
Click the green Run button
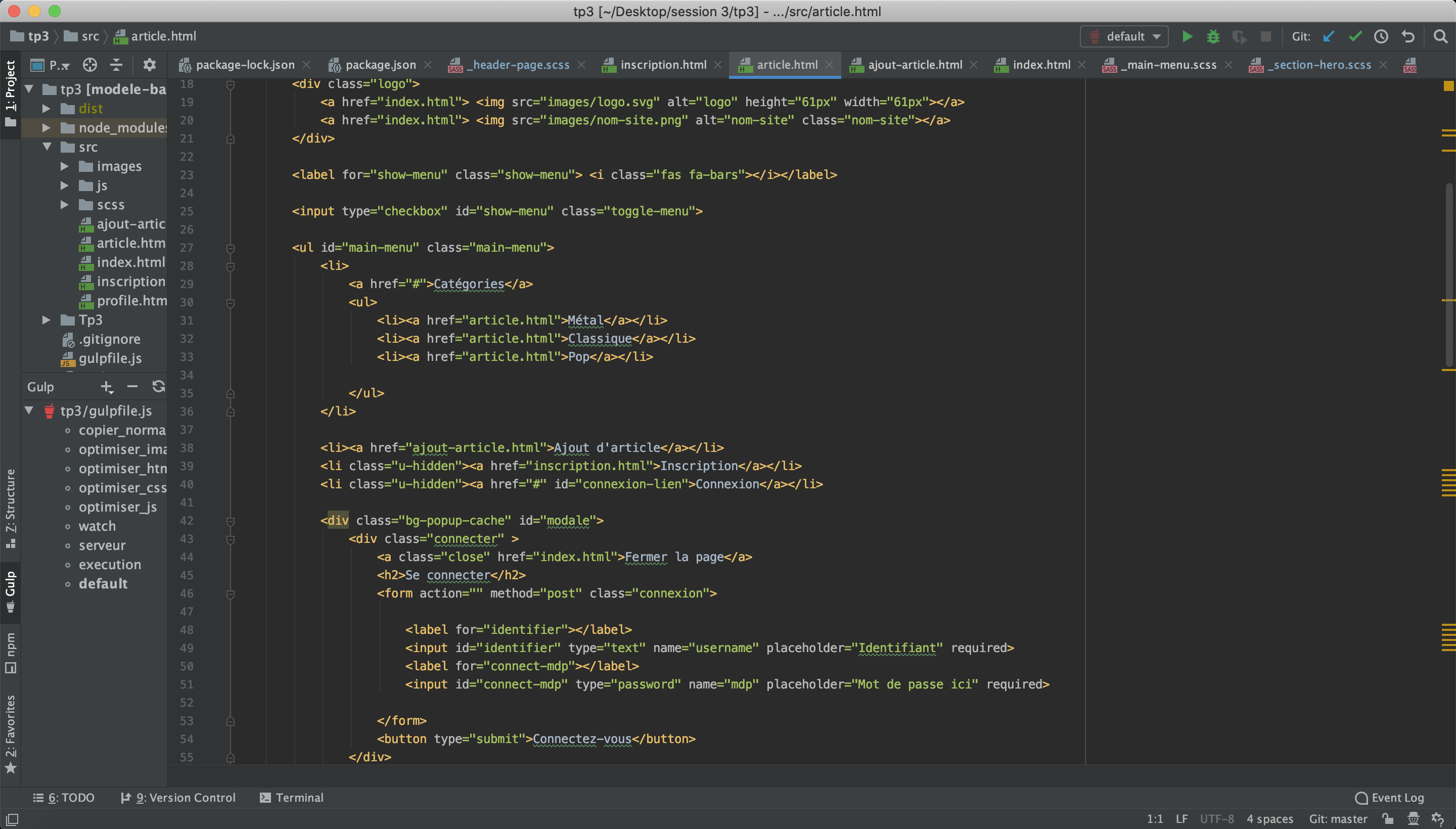tap(1187, 36)
